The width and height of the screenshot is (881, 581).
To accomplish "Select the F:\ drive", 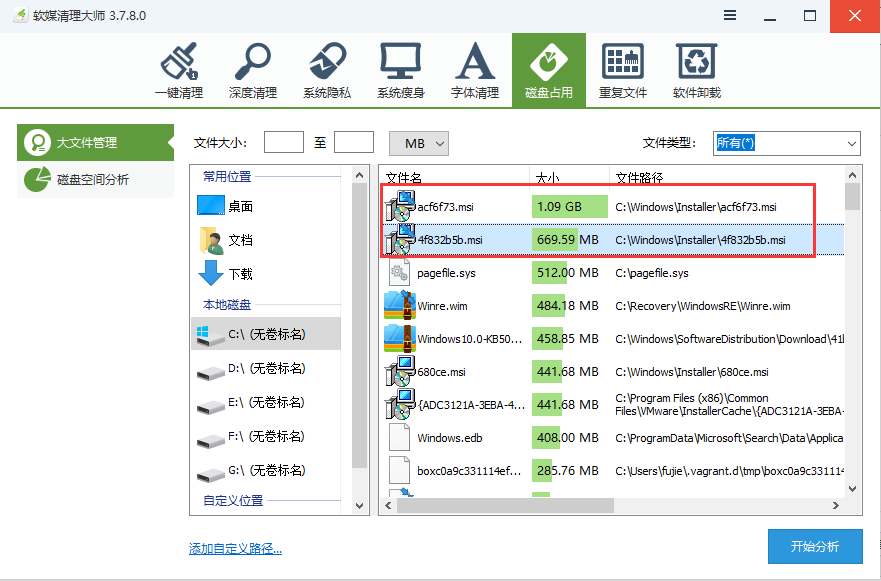I will (x=266, y=437).
